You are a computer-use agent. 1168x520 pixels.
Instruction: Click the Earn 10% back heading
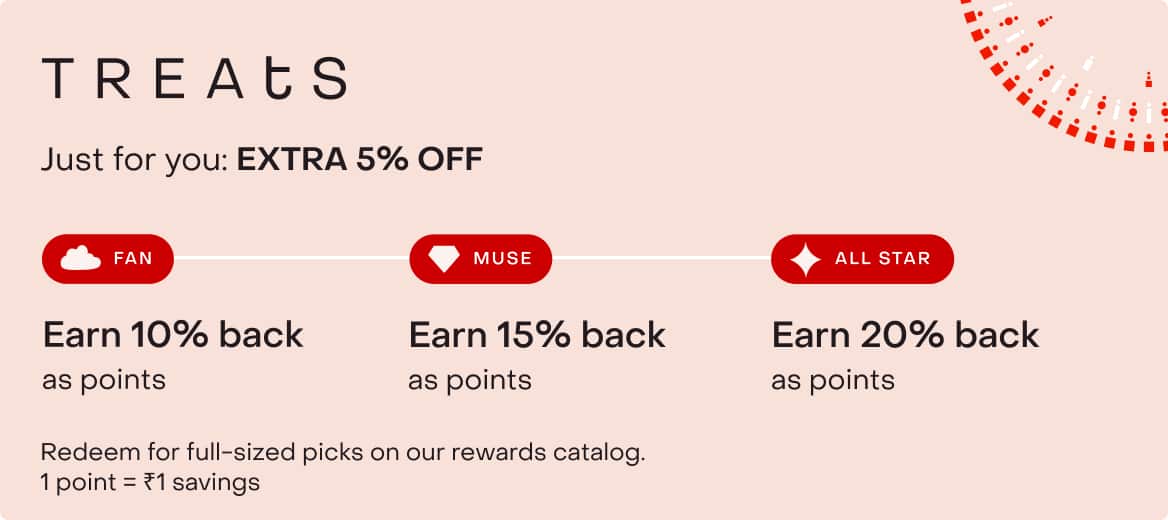[x=173, y=334]
